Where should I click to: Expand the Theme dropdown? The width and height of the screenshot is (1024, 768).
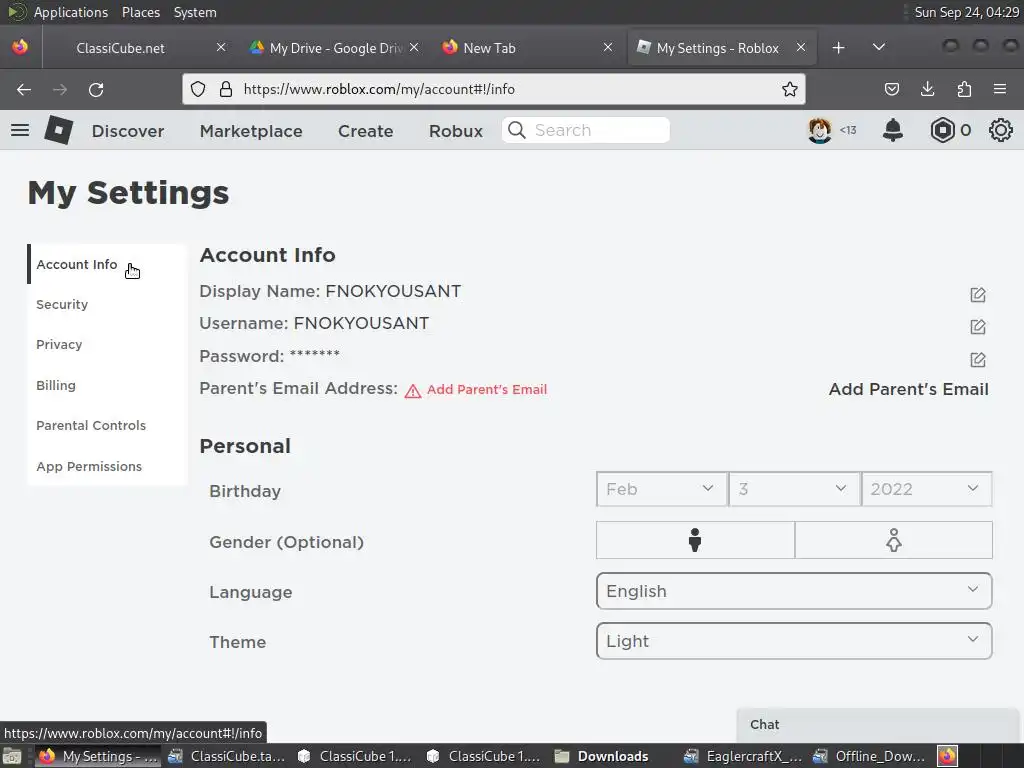(794, 641)
